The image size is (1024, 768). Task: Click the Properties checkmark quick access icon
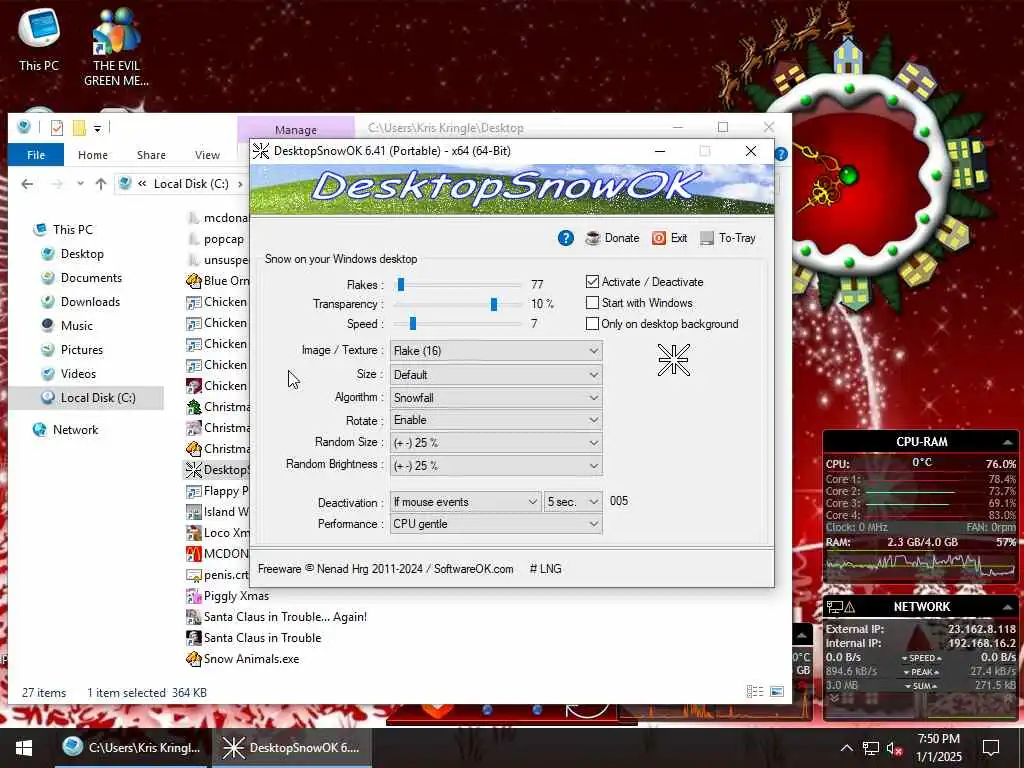click(x=57, y=127)
